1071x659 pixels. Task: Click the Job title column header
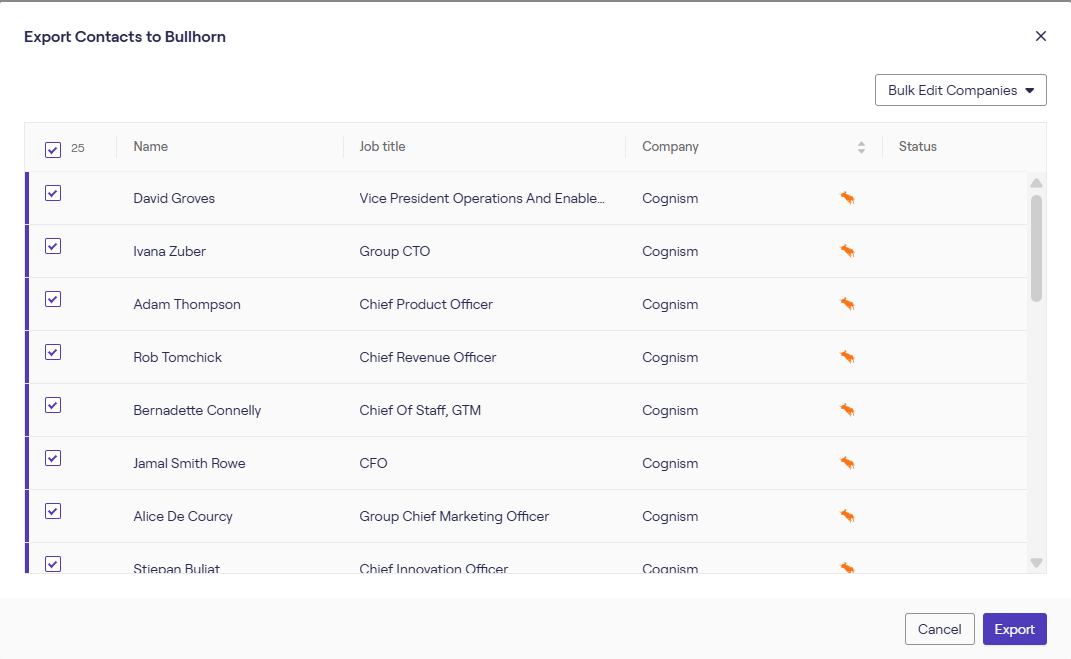tap(382, 147)
